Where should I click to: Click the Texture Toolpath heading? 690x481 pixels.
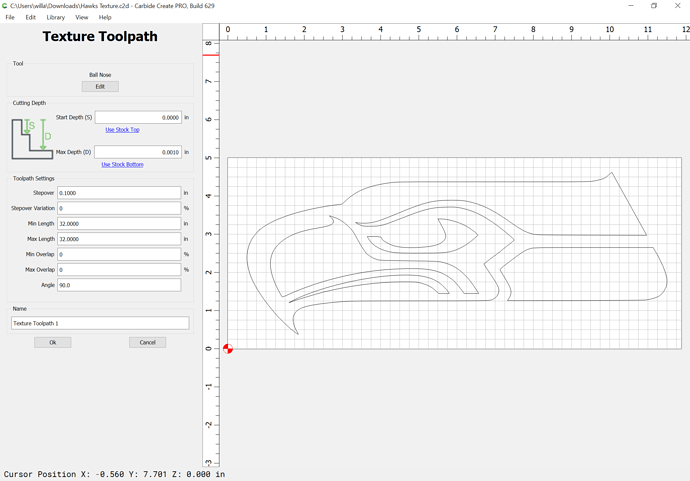[100, 36]
